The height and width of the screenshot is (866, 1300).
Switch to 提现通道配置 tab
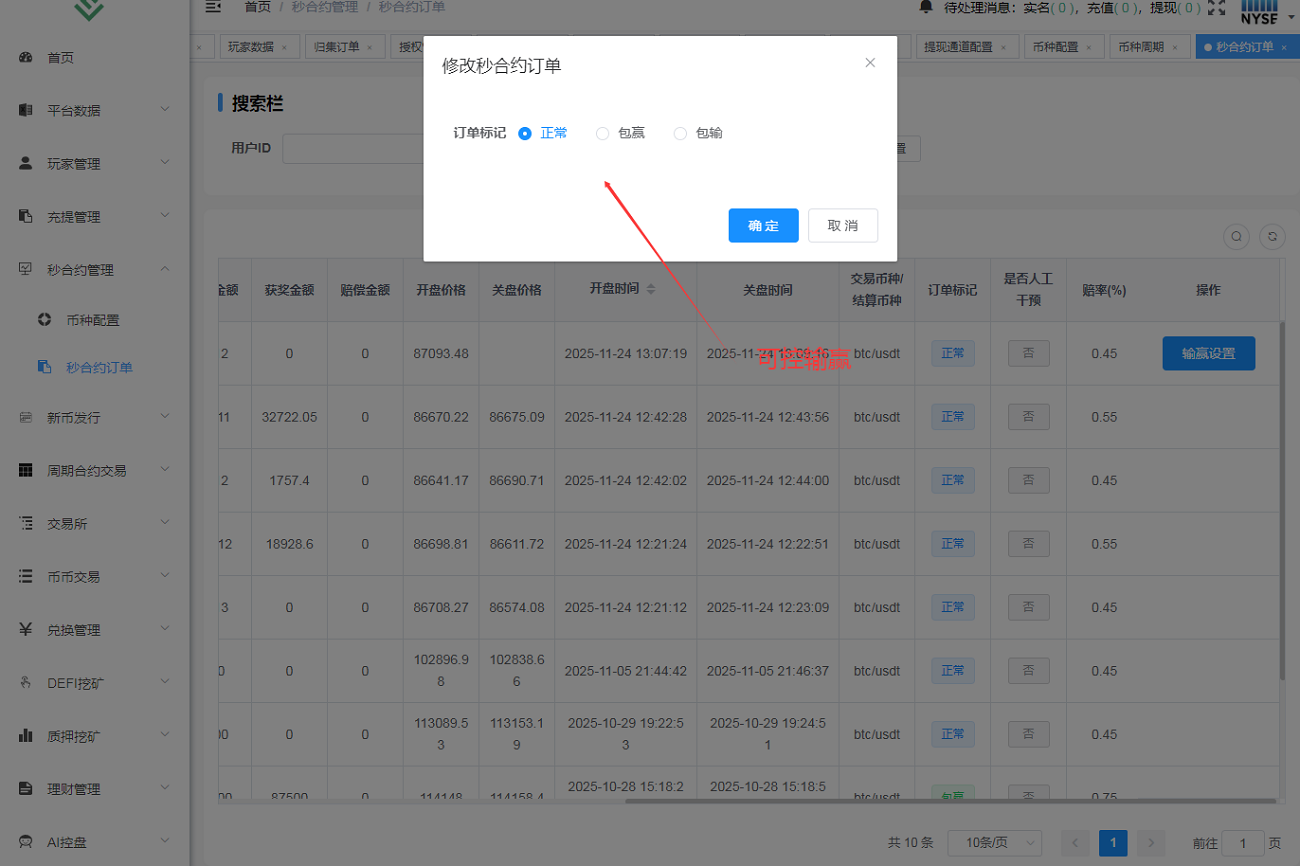957,47
